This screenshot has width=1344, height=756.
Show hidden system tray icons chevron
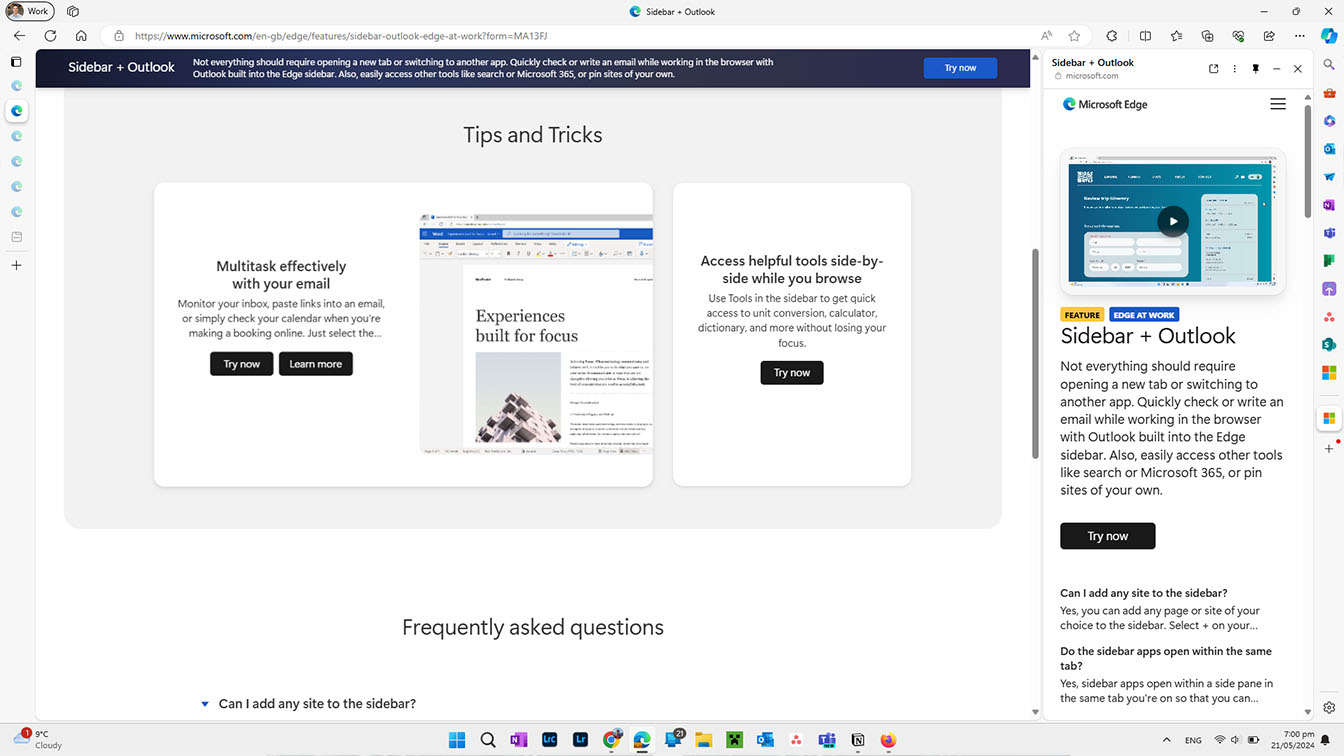click(x=1167, y=740)
